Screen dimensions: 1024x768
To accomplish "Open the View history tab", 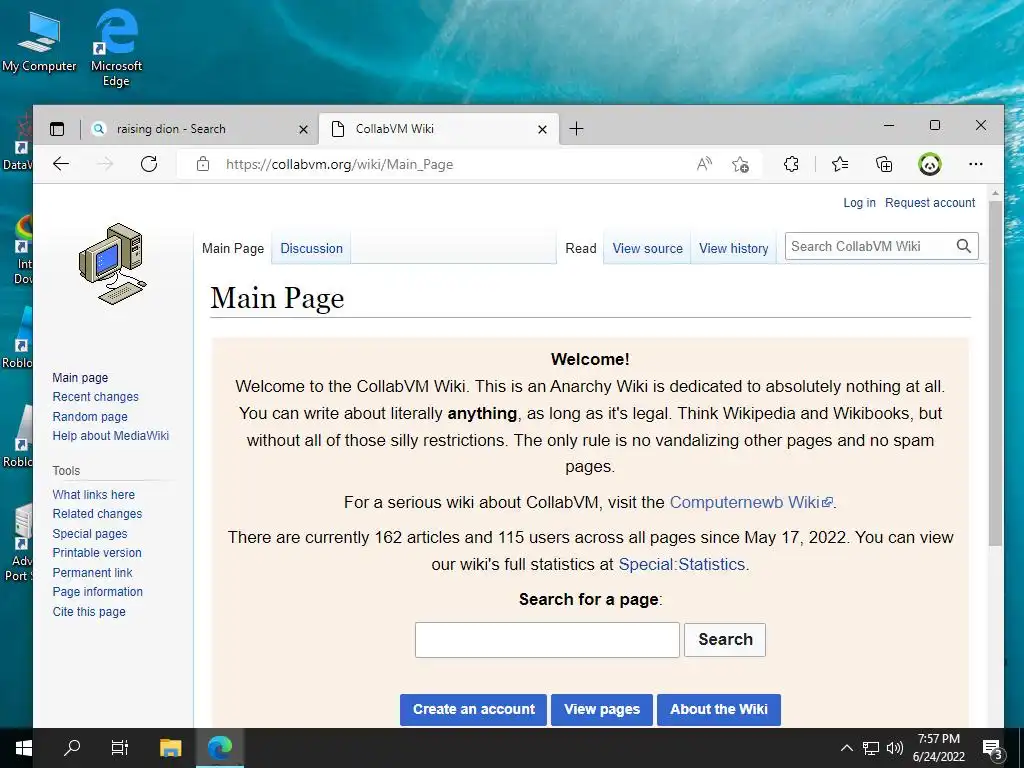I will pos(733,249).
